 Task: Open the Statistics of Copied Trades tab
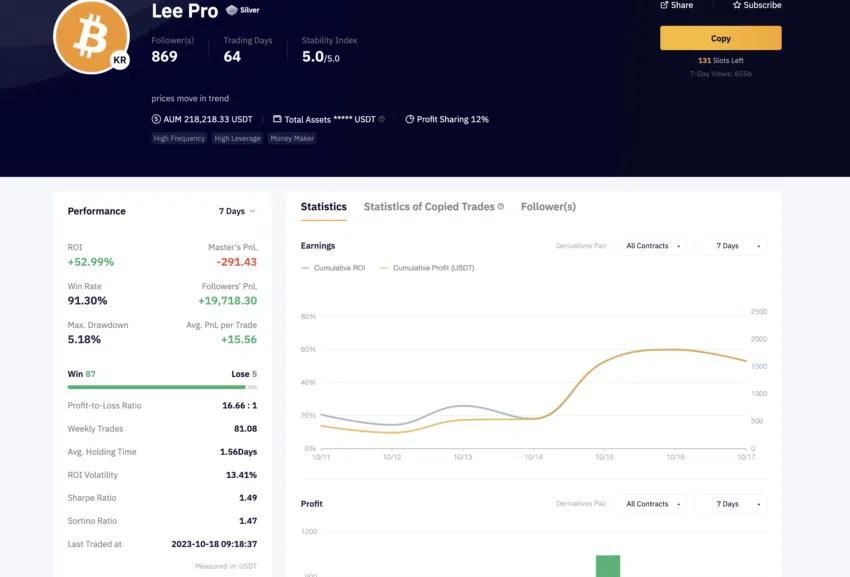coord(429,206)
